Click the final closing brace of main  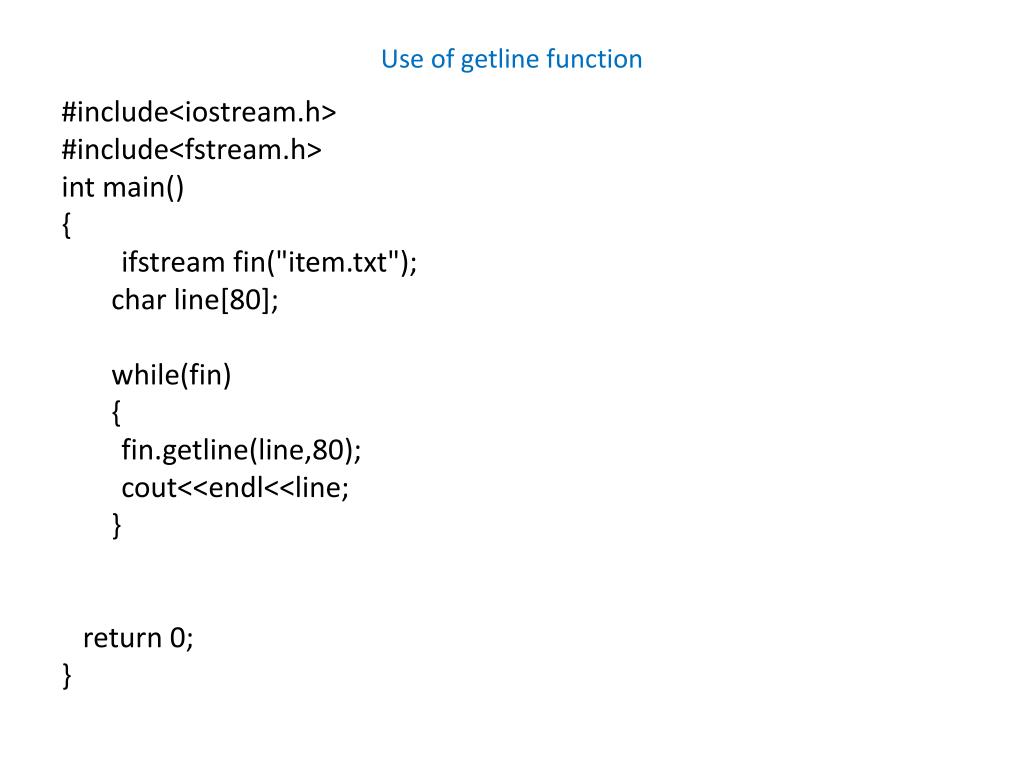(x=66, y=676)
